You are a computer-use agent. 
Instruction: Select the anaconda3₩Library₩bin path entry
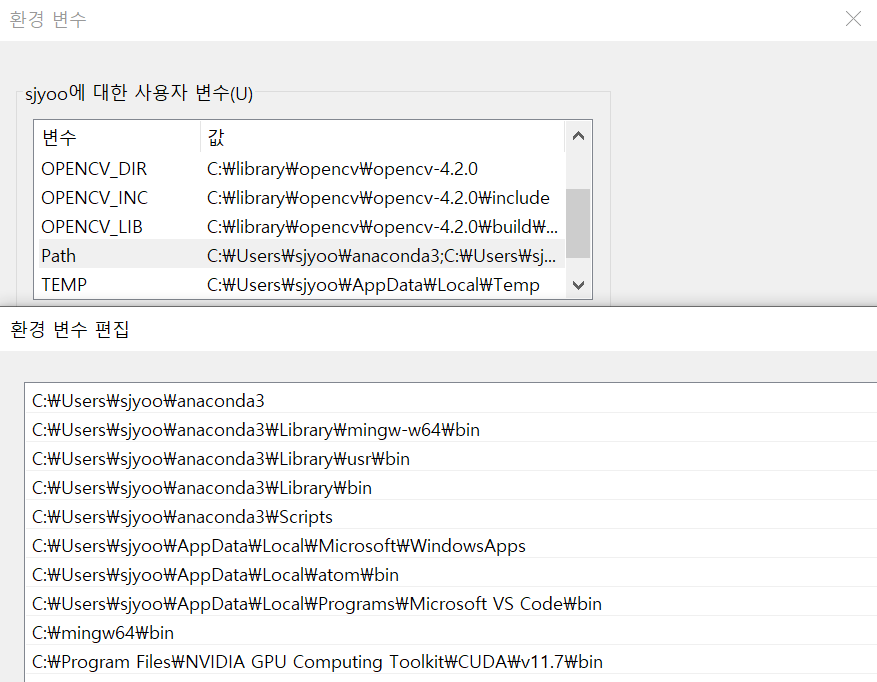451,488
